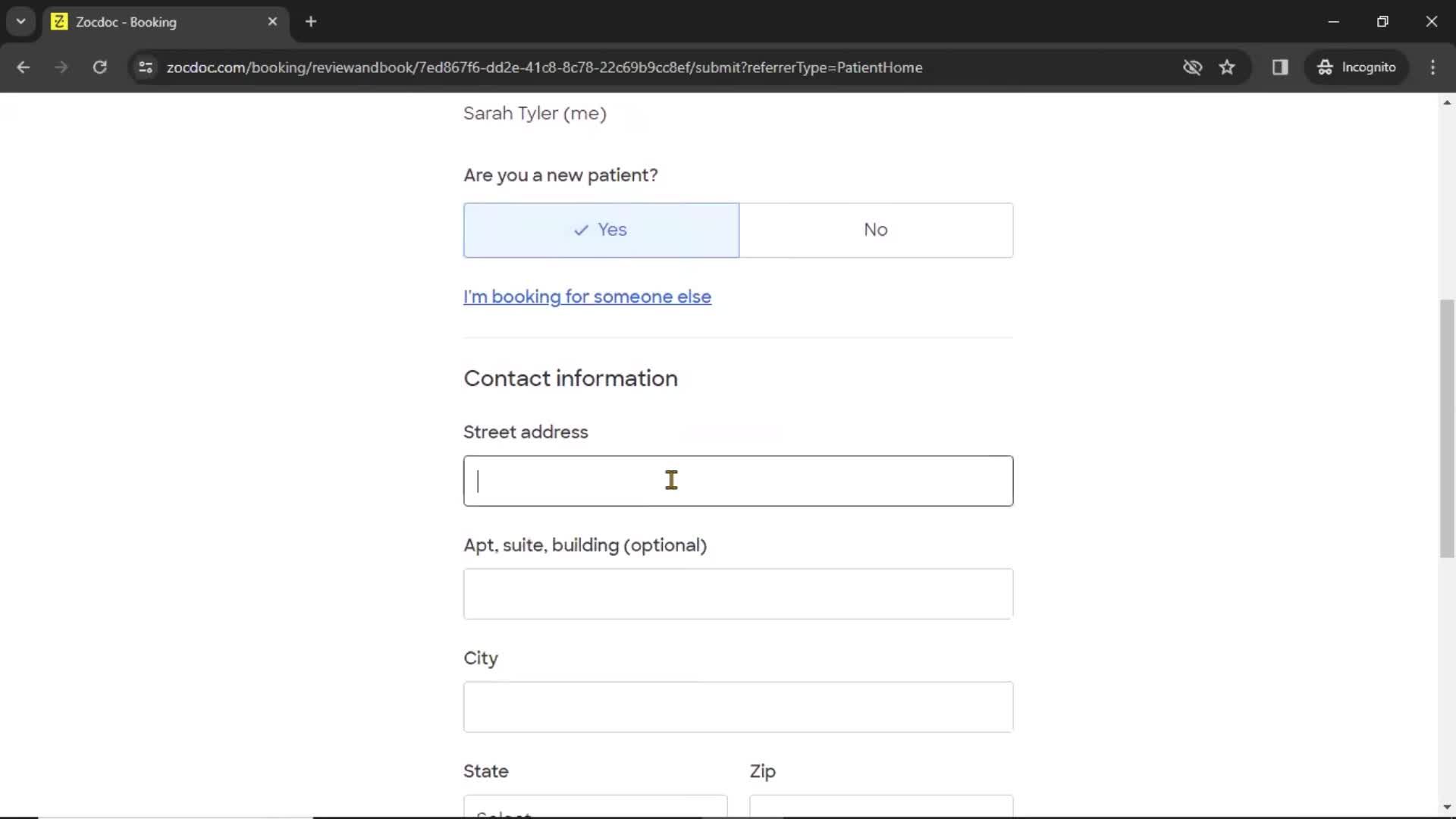Restore down the browser window
The height and width of the screenshot is (819, 1456).
pos(1382,21)
